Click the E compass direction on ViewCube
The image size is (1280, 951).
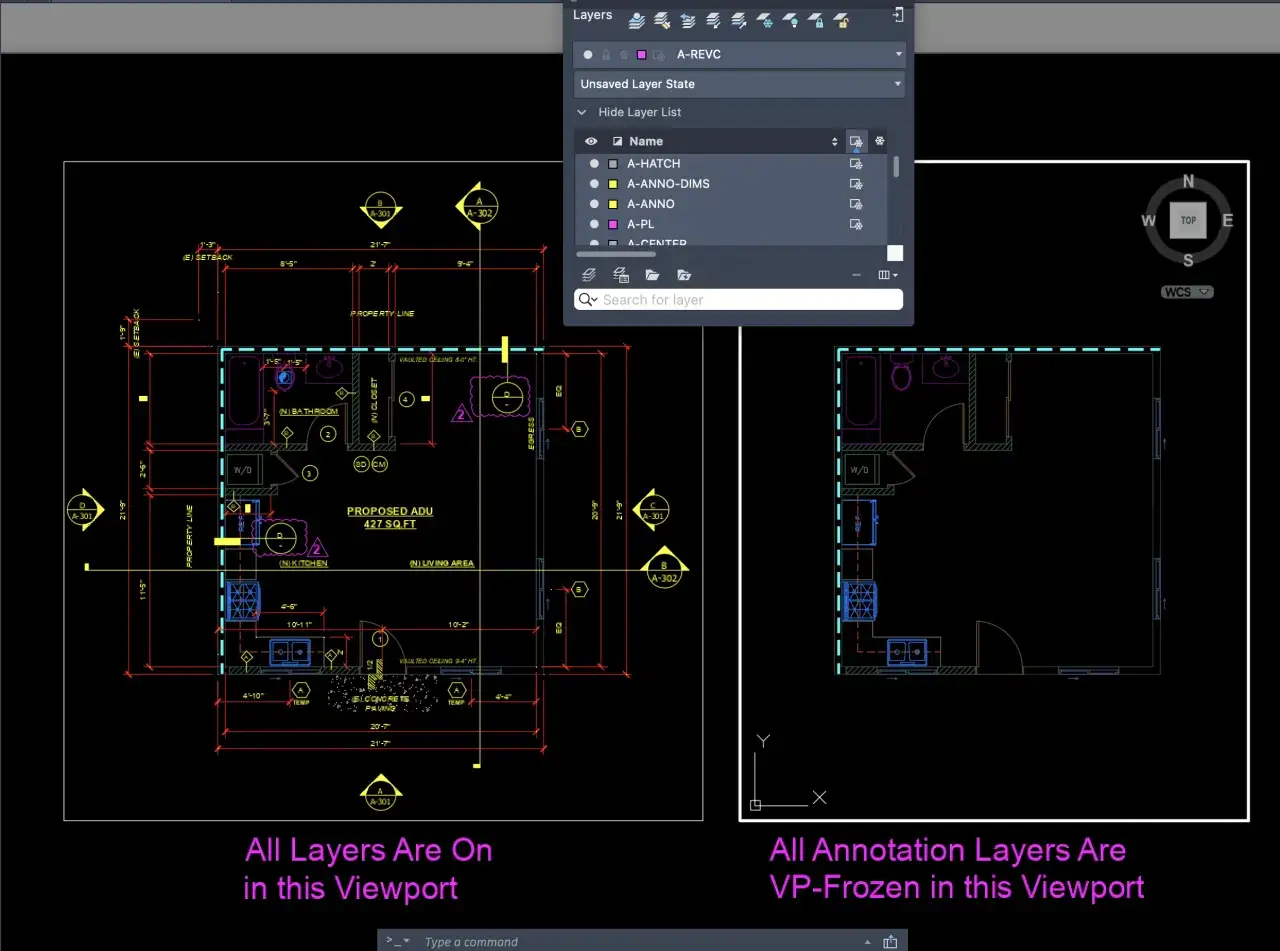point(1228,221)
